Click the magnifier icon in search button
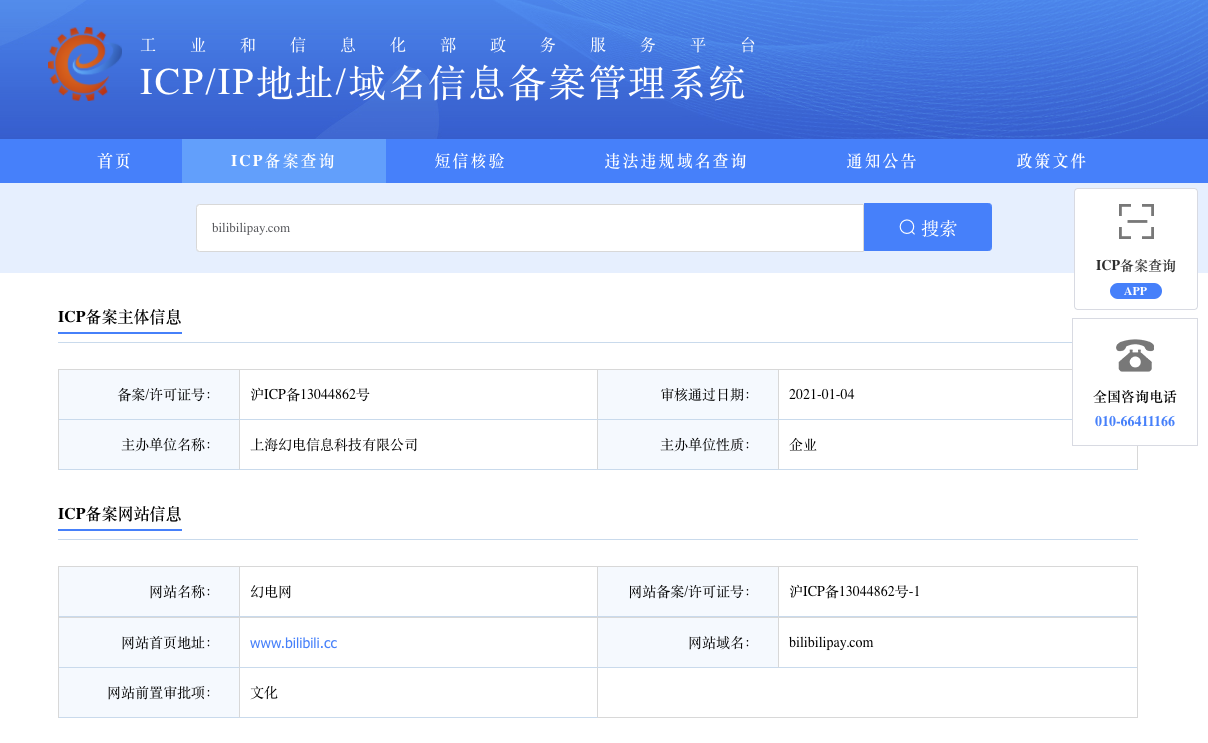 pyautogui.click(x=907, y=228)
